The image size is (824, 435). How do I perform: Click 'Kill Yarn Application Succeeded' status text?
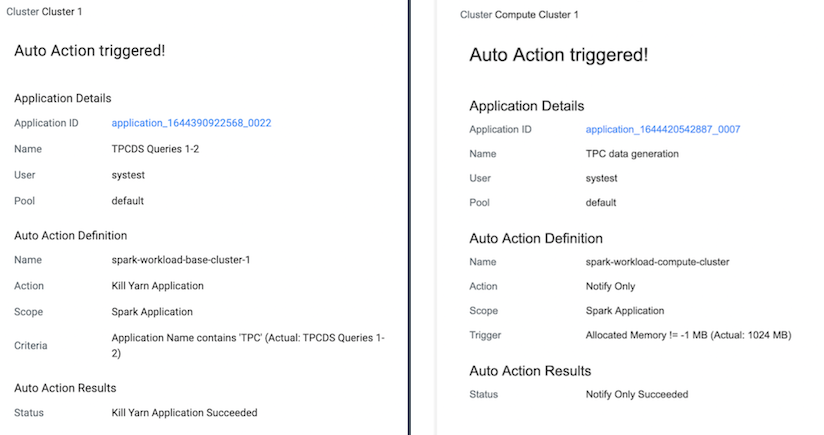click(184, 412)
